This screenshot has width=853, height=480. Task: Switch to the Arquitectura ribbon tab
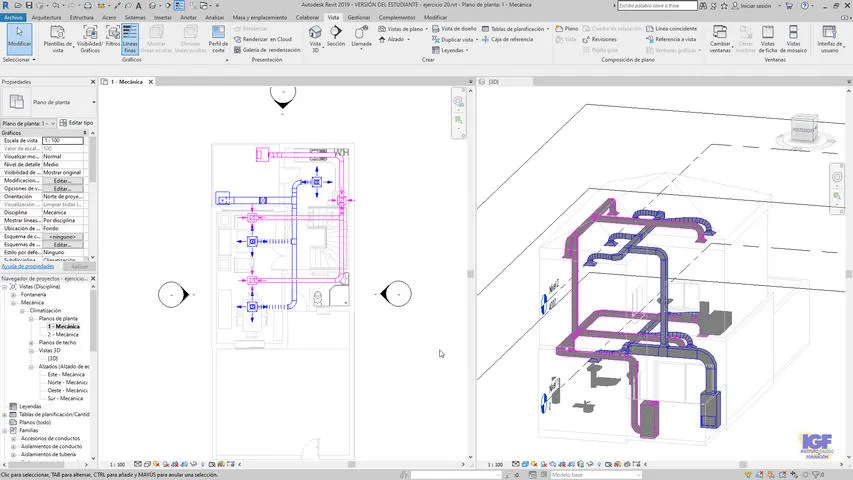click(46, 17)
